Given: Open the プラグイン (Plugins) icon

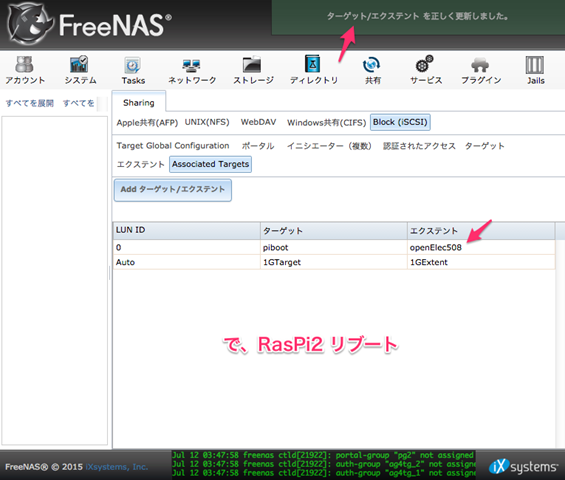Looking at the screenshot, I should point(481,70).
